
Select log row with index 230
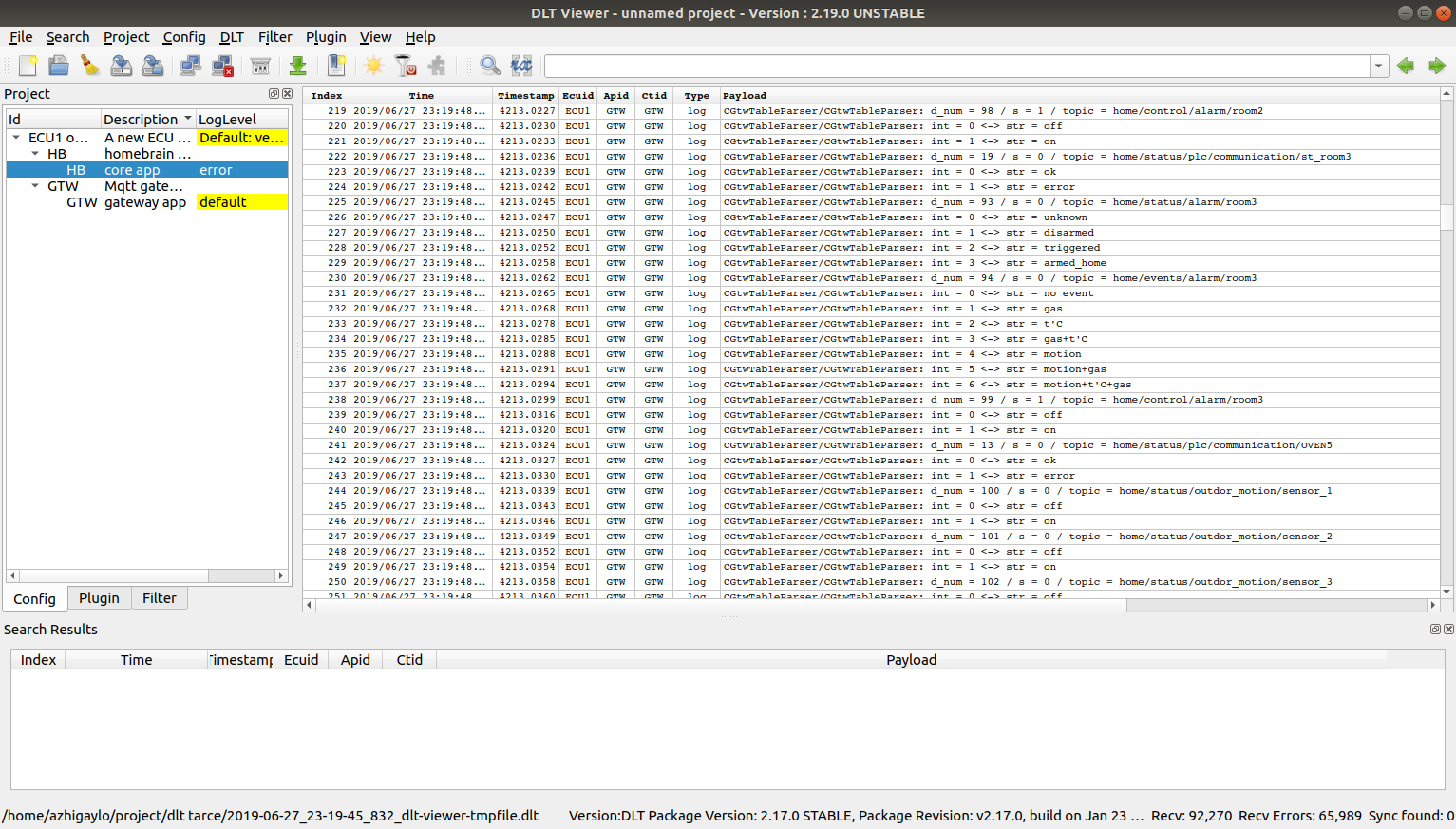point(871,278)
